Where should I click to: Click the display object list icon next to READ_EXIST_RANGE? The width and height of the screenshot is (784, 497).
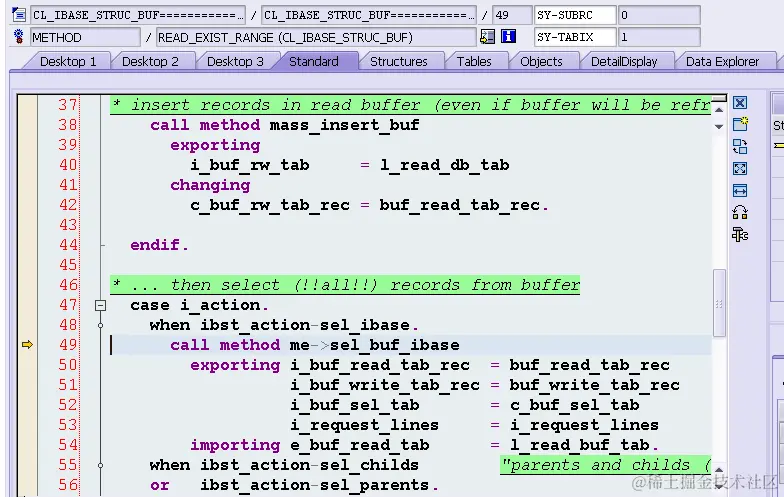[488, 36]
